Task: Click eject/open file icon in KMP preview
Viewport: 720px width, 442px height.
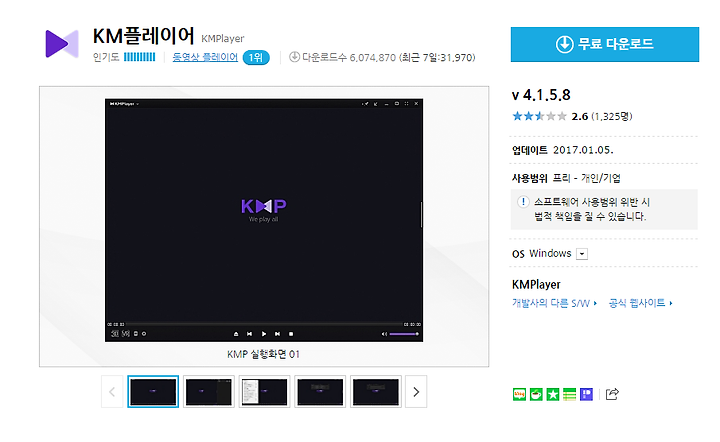Action: click(x=236, y=334)
